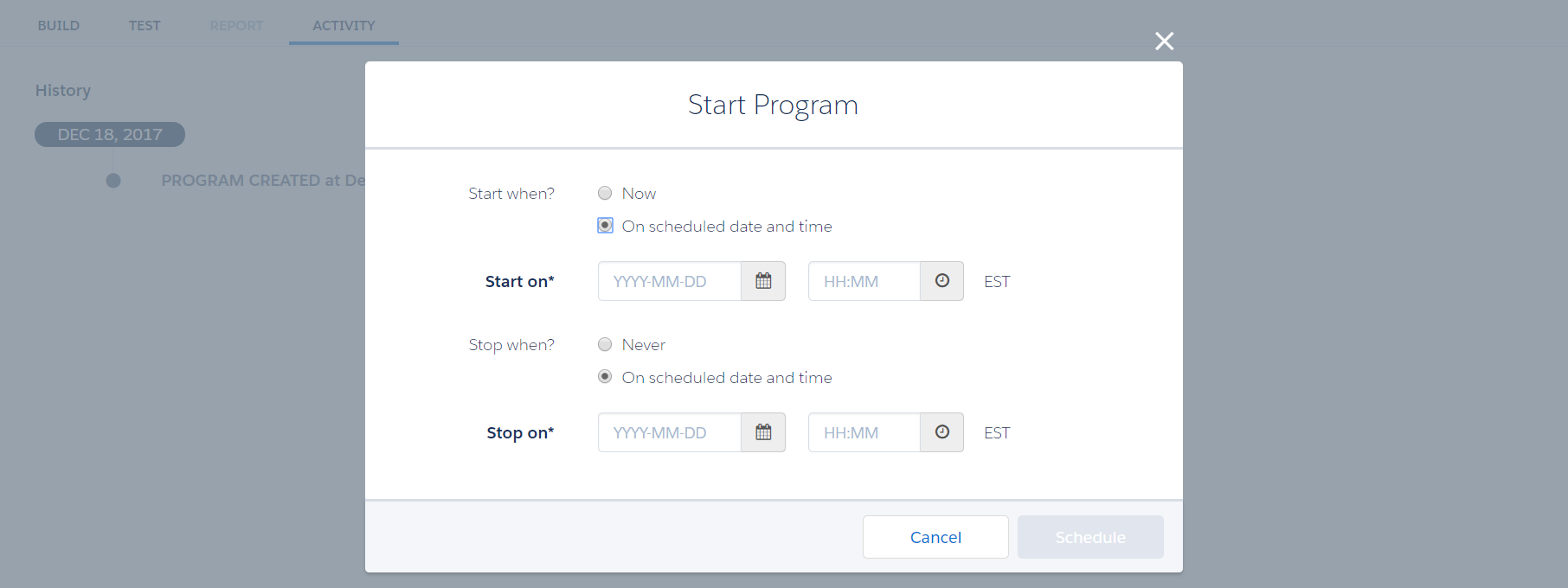Select On scheduled date and time for stopping

coord(604,376)
